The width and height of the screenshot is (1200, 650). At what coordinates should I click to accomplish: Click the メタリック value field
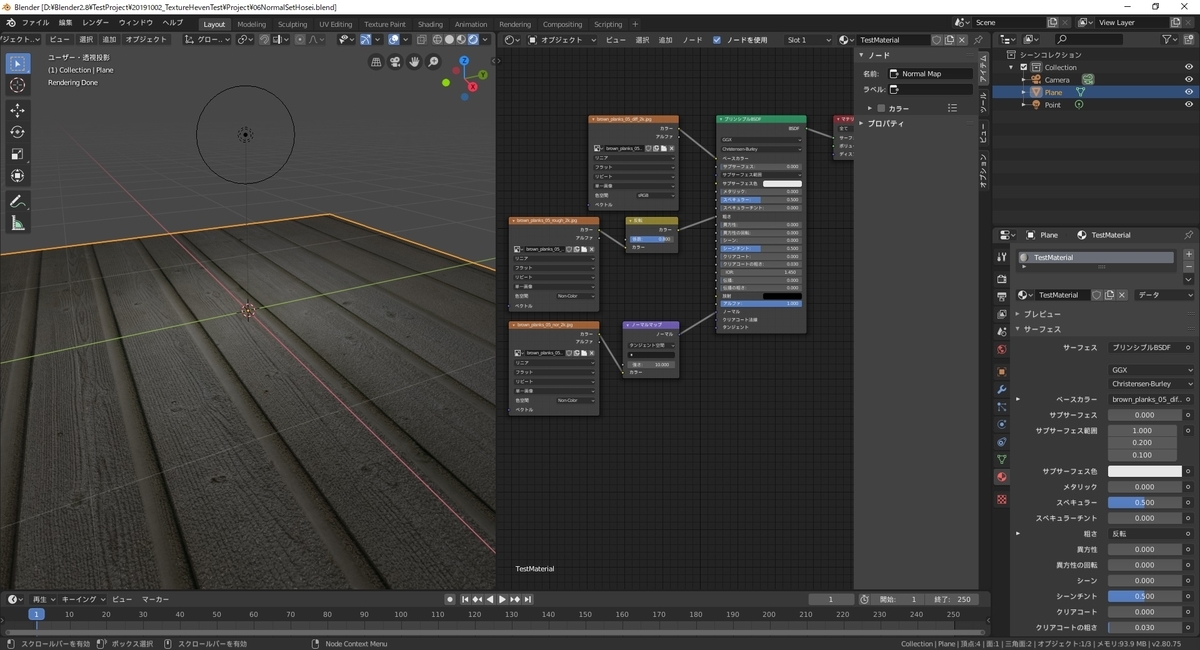click(1144, 487)
